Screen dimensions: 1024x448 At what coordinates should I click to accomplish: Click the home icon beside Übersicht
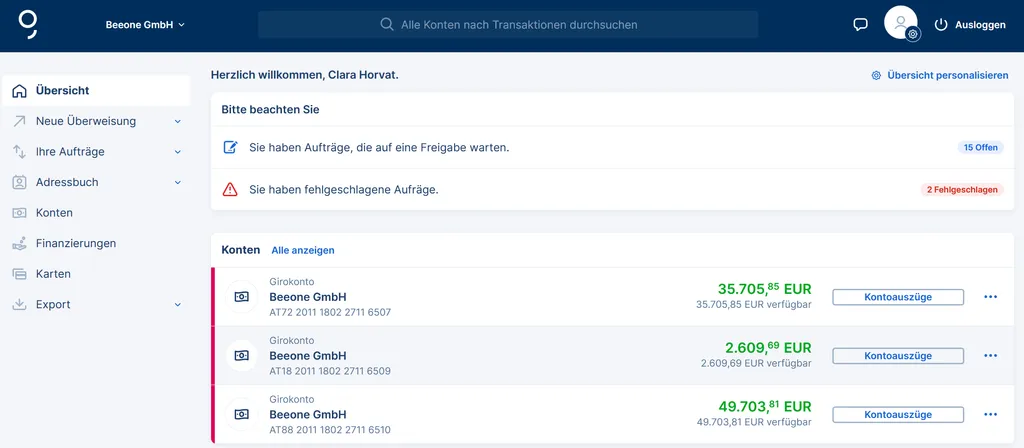coord(20,91)
